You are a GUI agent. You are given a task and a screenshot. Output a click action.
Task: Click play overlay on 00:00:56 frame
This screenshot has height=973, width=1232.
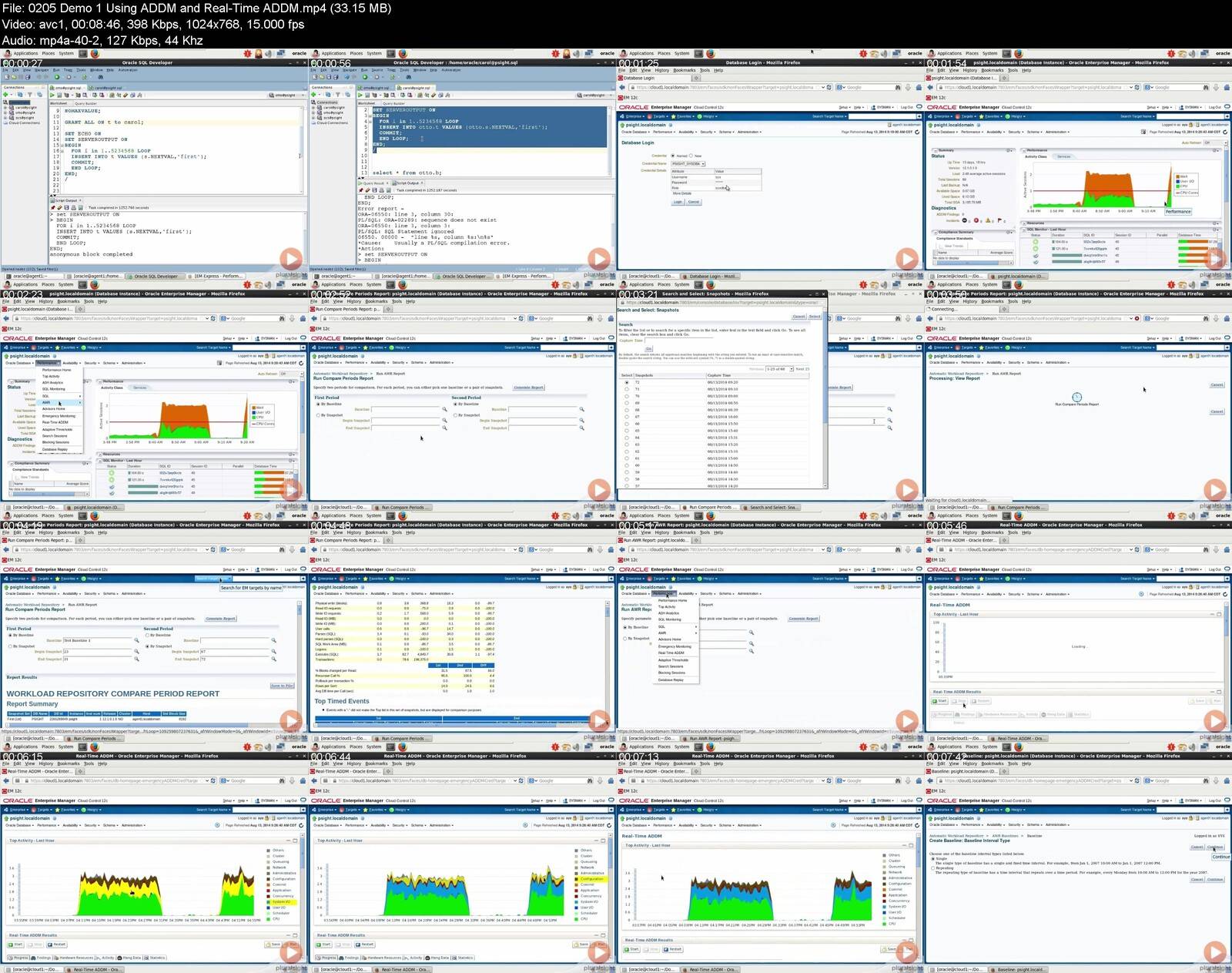tap(598, 260)
